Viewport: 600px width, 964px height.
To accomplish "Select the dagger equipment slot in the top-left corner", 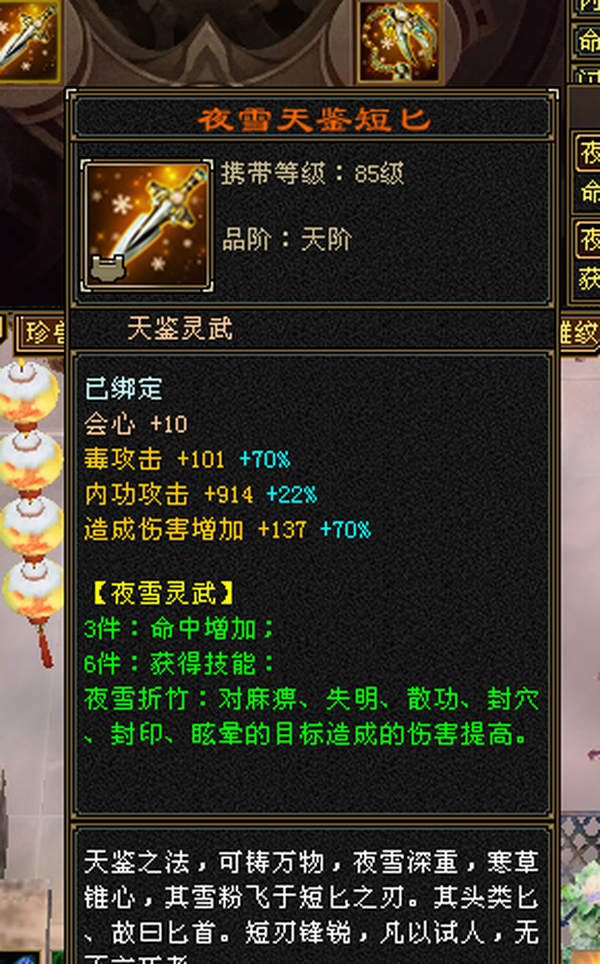I will point(28,40).
